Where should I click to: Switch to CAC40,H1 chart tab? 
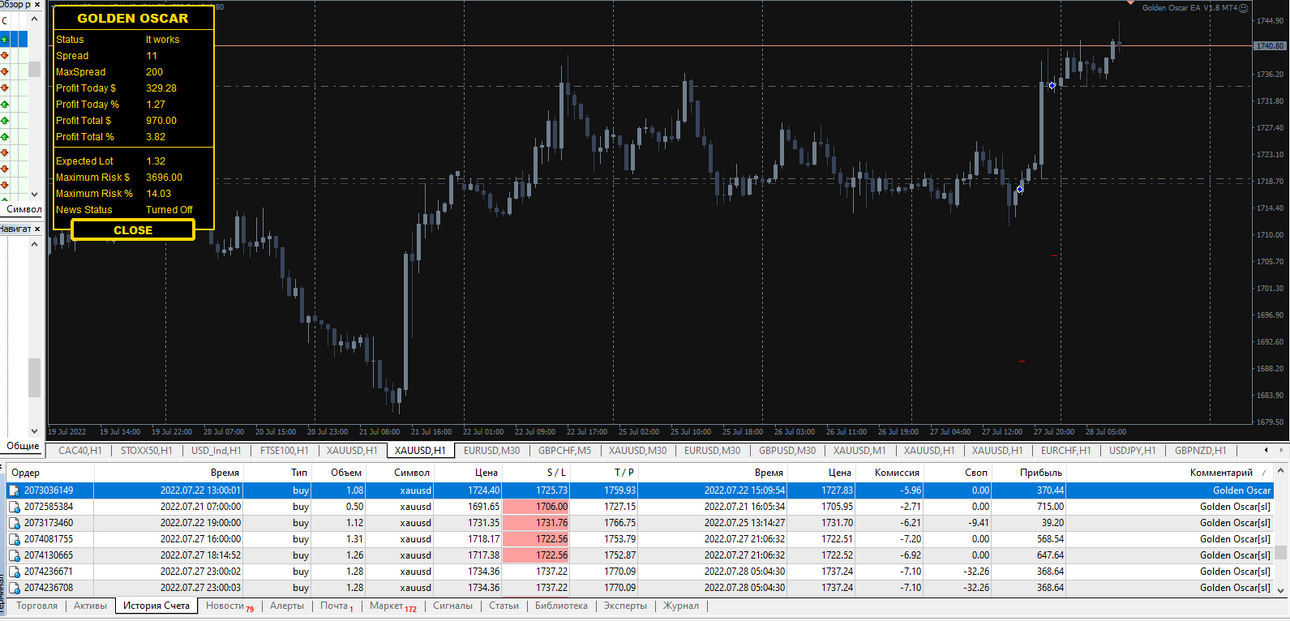click(x=80, y=451)
